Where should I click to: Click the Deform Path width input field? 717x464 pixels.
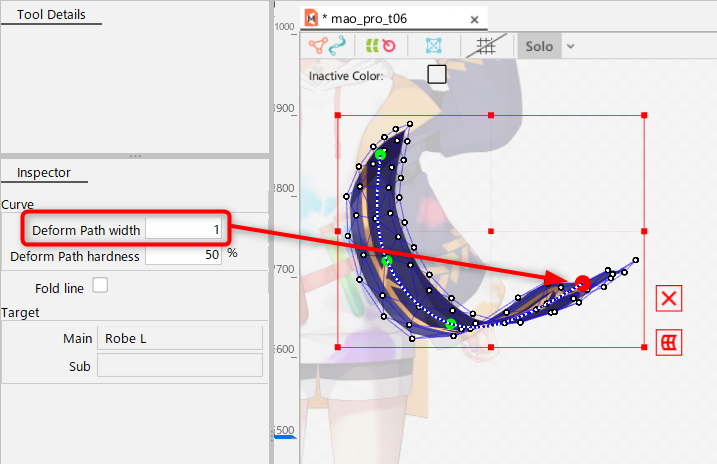(184, 230)
